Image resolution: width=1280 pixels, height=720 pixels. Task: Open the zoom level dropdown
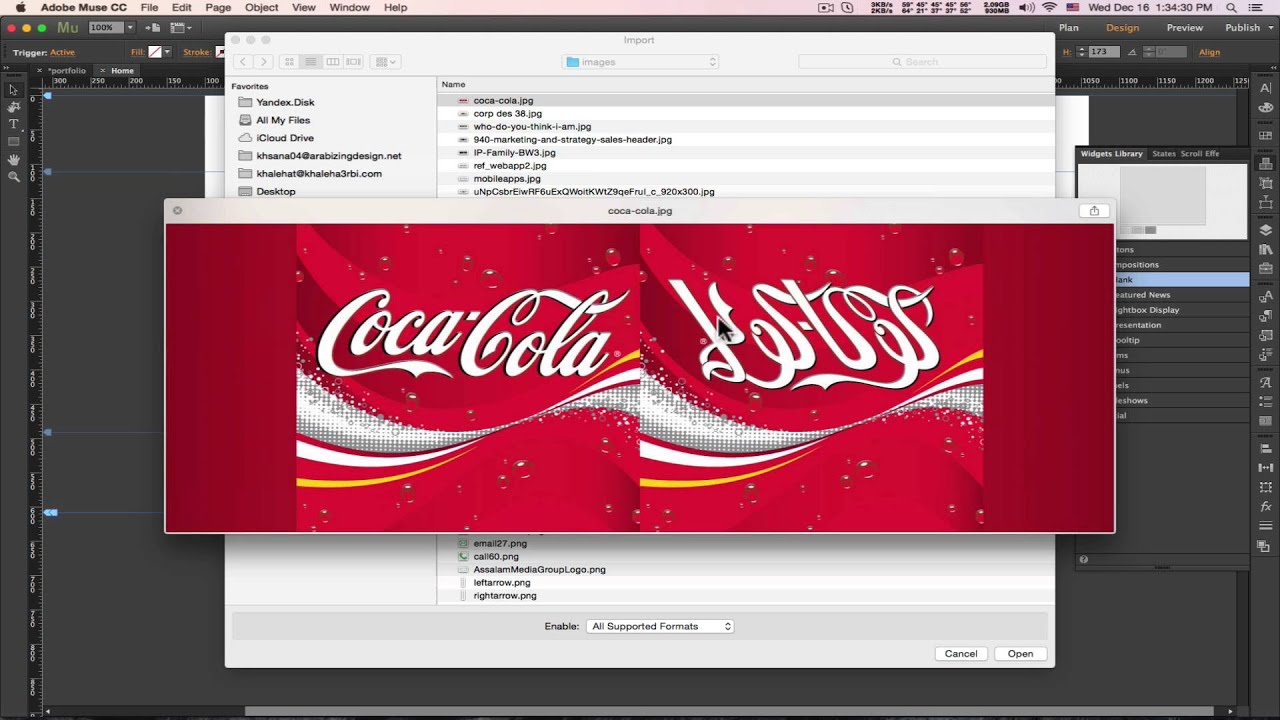pyautogui.click(x=130, y=28)
